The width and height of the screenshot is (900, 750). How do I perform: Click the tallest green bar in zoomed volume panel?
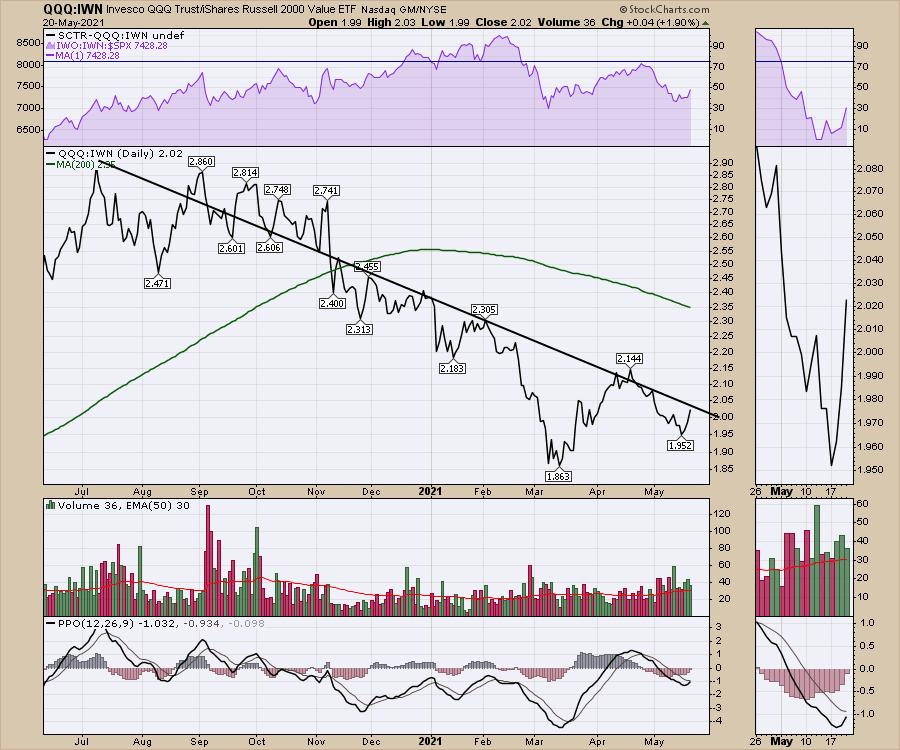(817, 560)
